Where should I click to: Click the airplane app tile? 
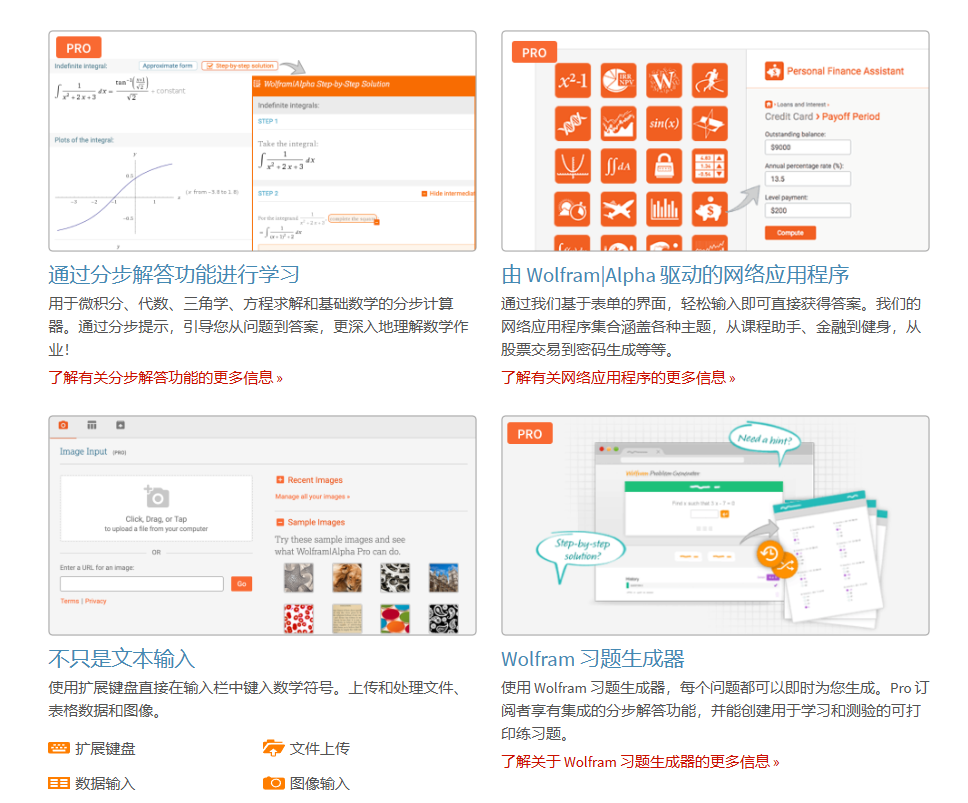click(x=618, y=209)
